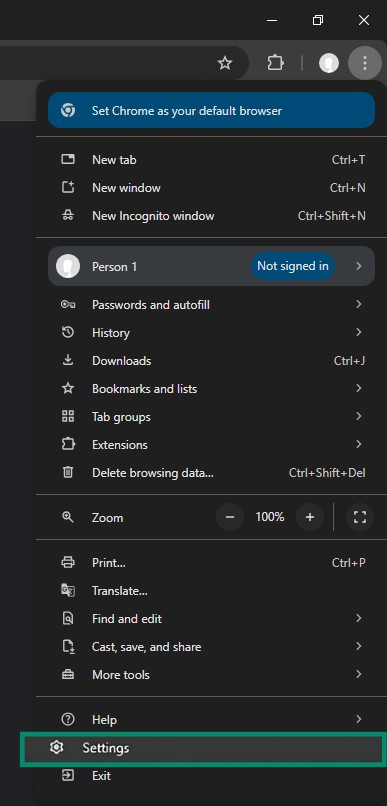Expand the More tools submenu arrow
The height and width of the screenshot is (806, 387).
pos(359,674)
